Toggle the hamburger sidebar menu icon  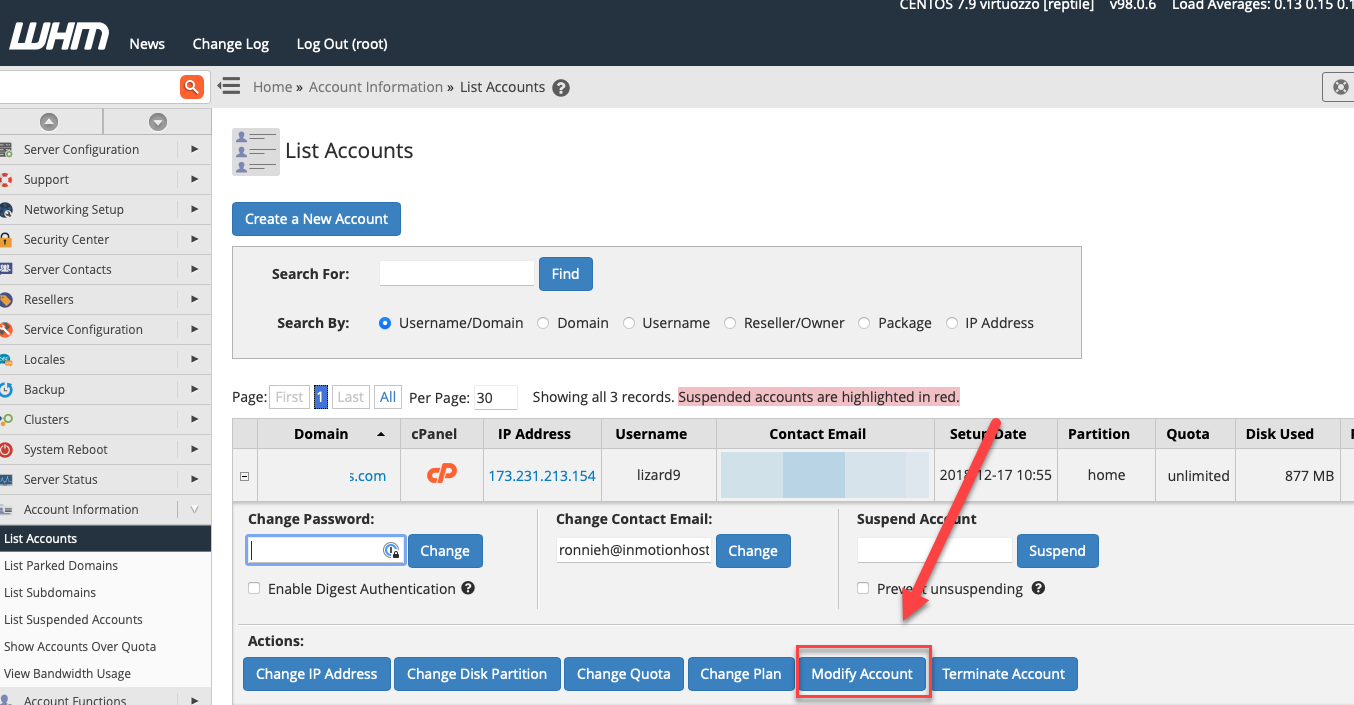229,86
